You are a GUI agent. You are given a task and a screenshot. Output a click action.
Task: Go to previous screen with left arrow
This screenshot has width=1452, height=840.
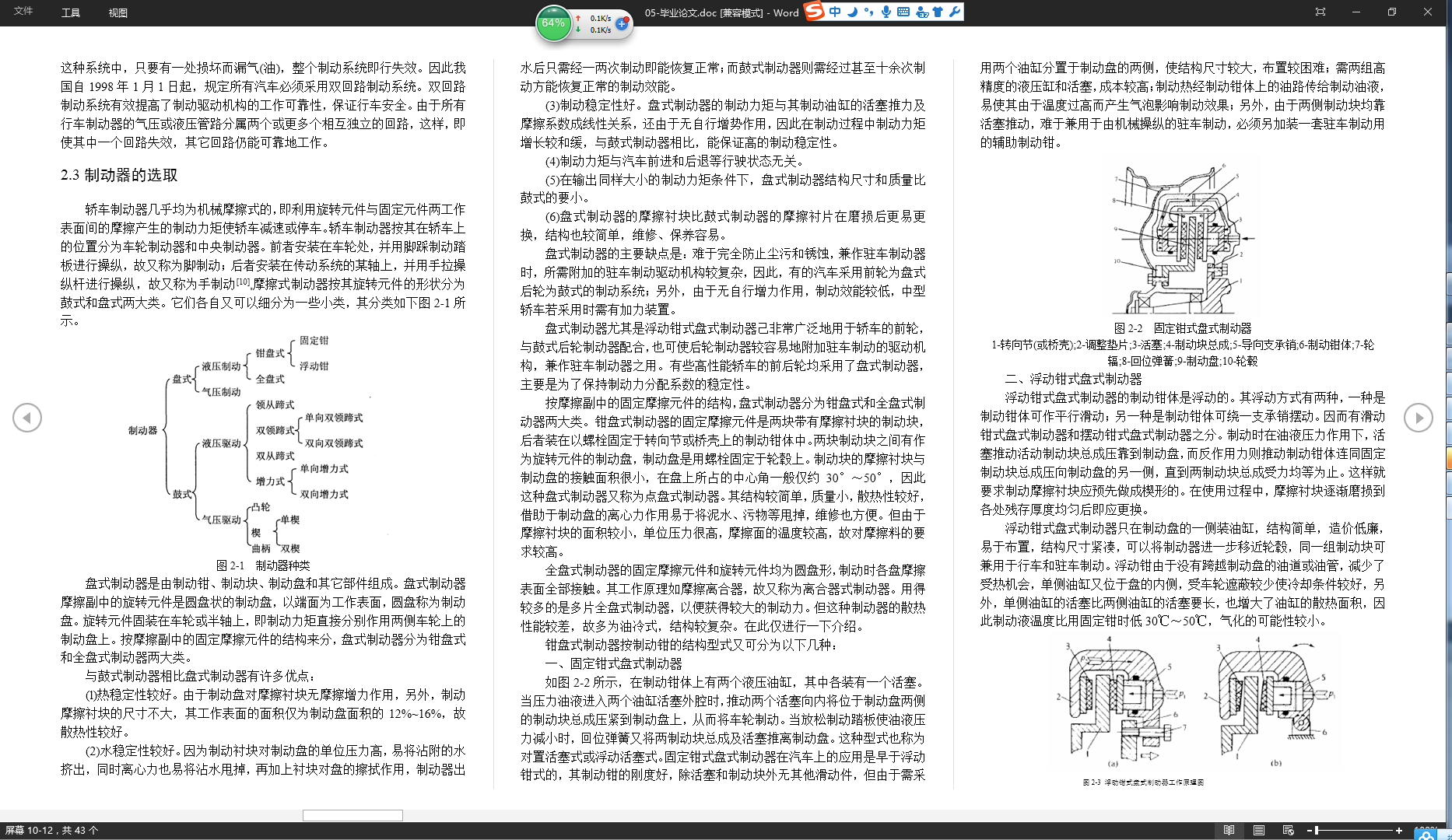tap(27, 418)
